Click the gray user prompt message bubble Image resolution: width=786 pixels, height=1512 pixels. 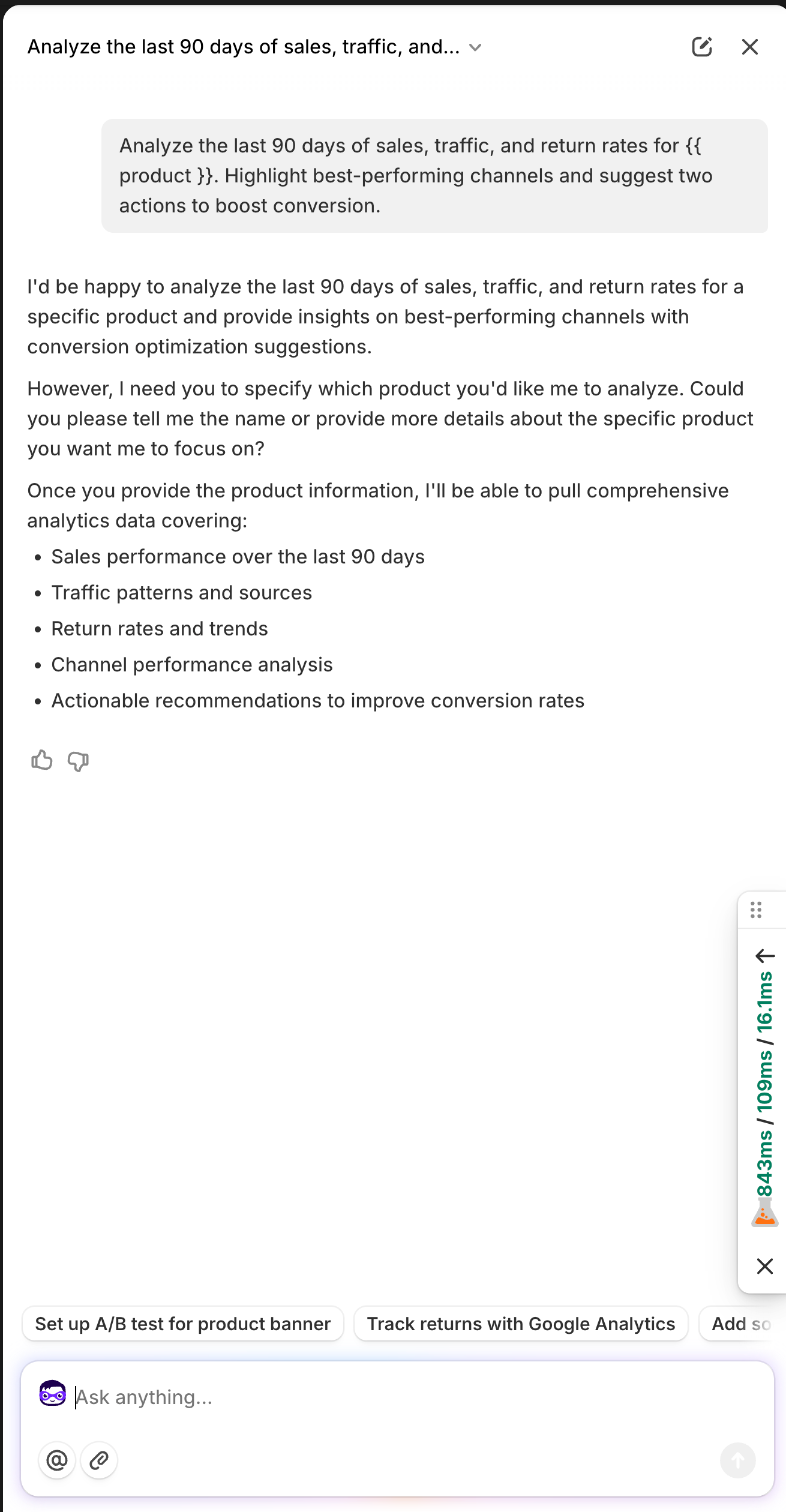[434, 176]
